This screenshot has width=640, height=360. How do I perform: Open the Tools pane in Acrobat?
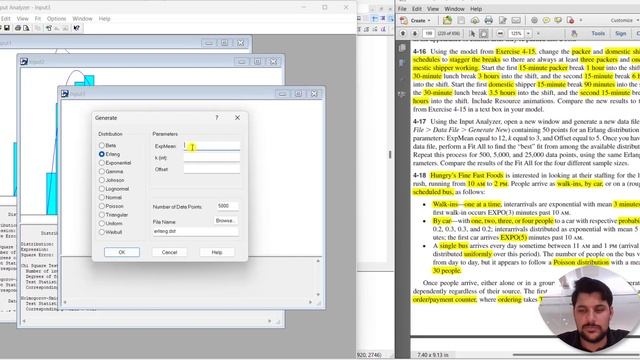tap(598, 33)
